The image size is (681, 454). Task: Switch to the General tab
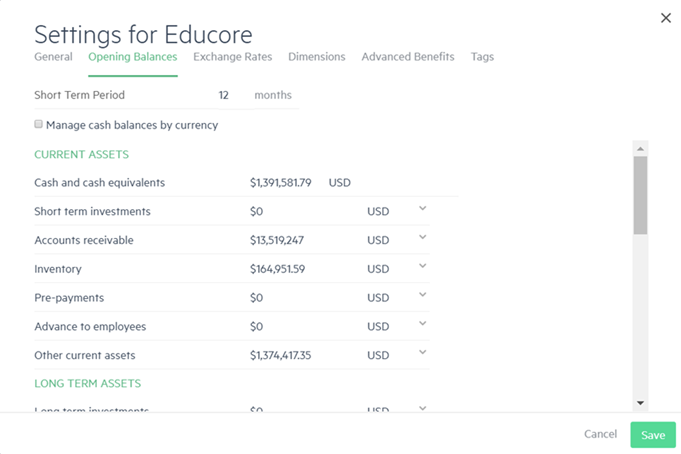53,57
